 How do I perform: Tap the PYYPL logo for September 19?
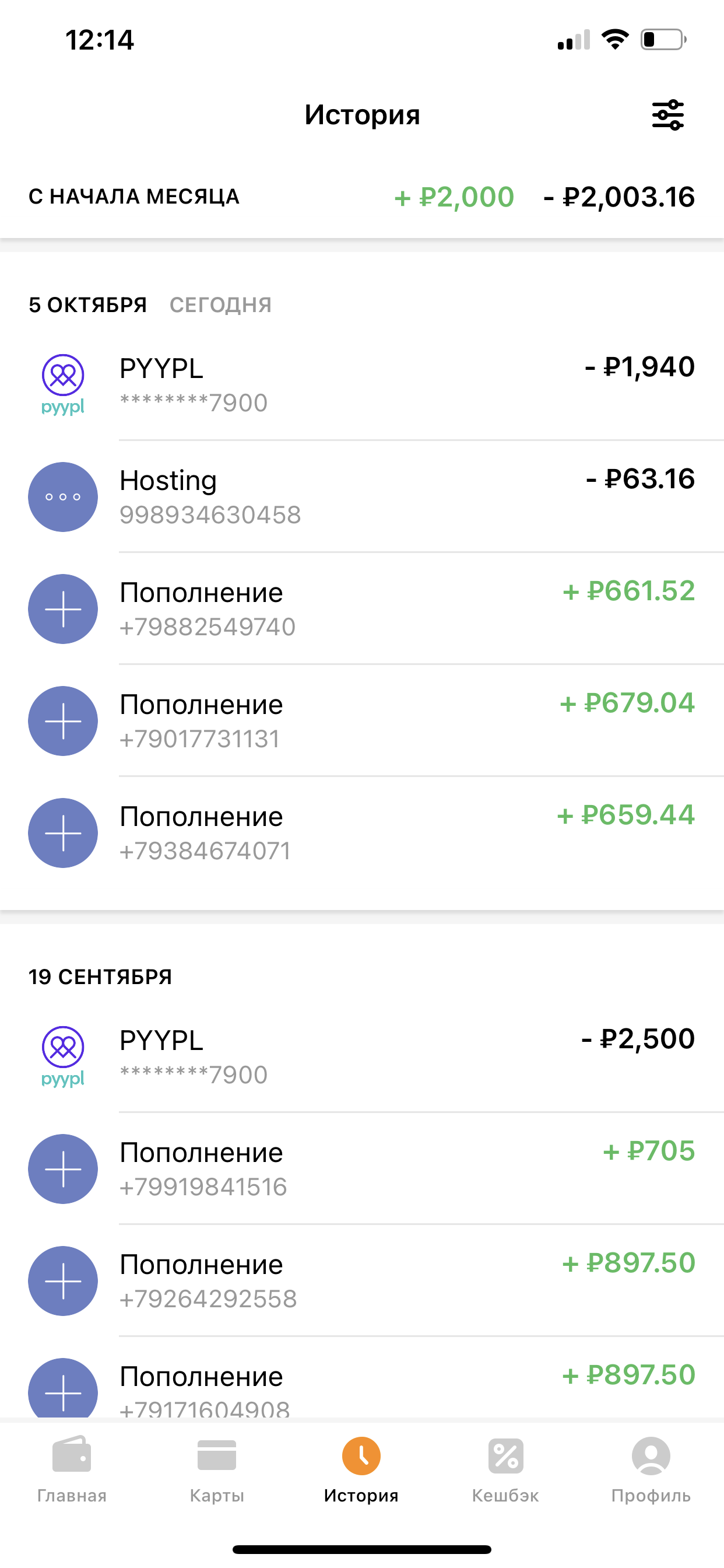63,1056
